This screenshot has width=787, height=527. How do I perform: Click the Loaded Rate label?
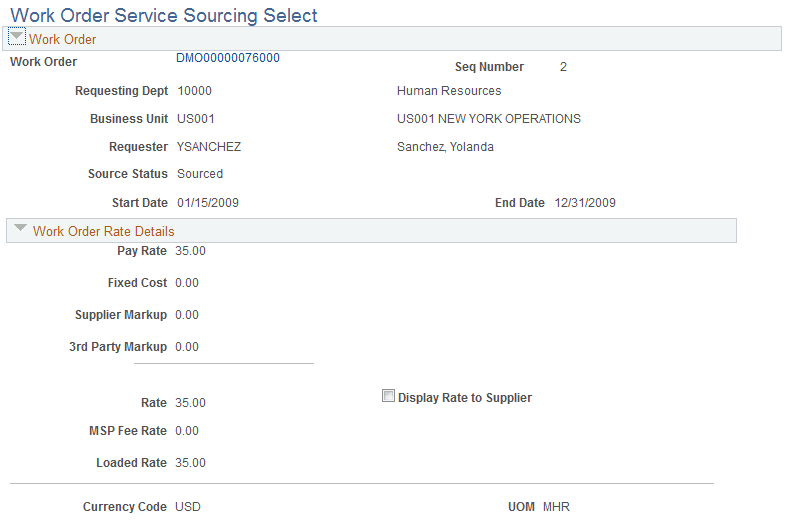[x=131, y=463]
